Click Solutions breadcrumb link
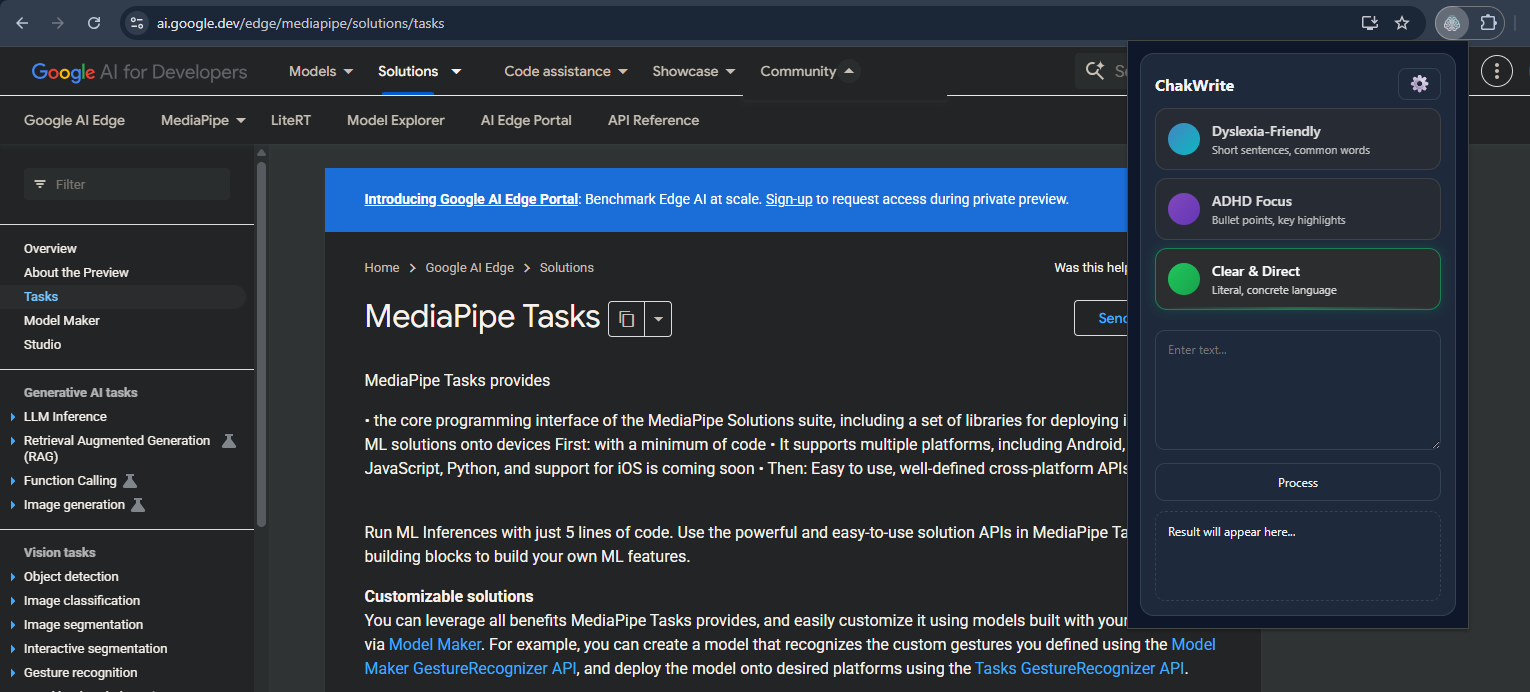Image resolution: width=1530 pixels, height=692 pixels. click(x=567, y=268)
